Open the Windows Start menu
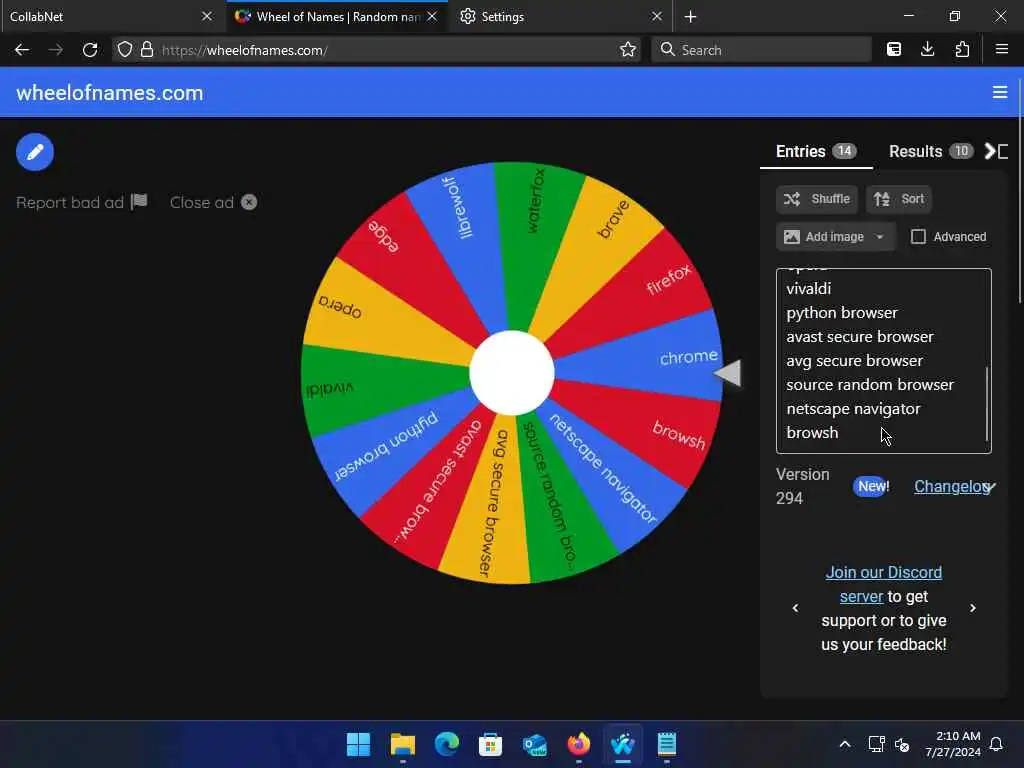The image size is (1024, 768). tap(358, 744)
